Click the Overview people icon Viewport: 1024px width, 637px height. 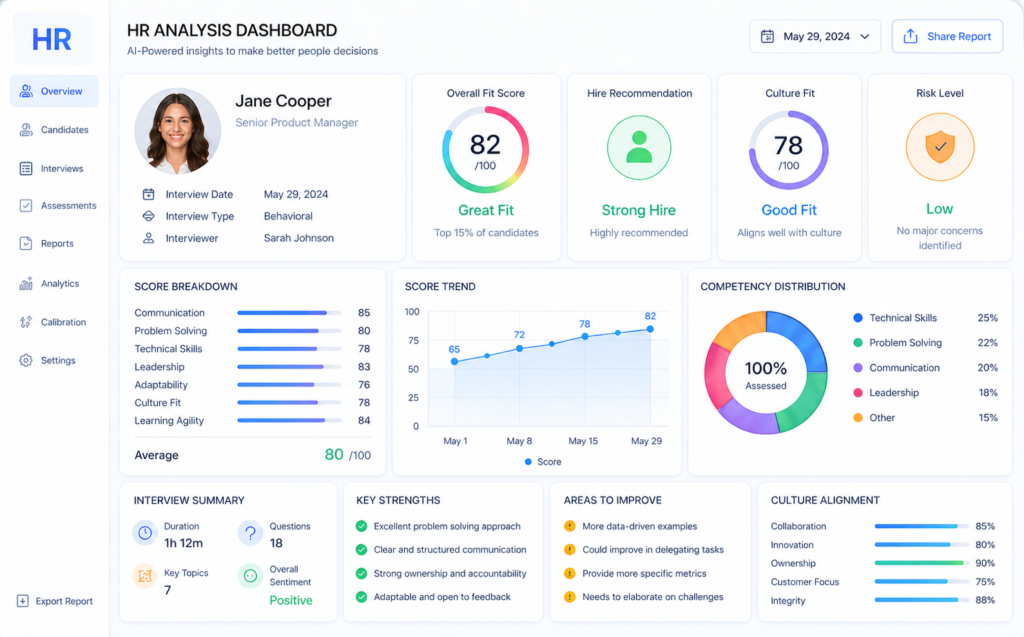(26, 91)
